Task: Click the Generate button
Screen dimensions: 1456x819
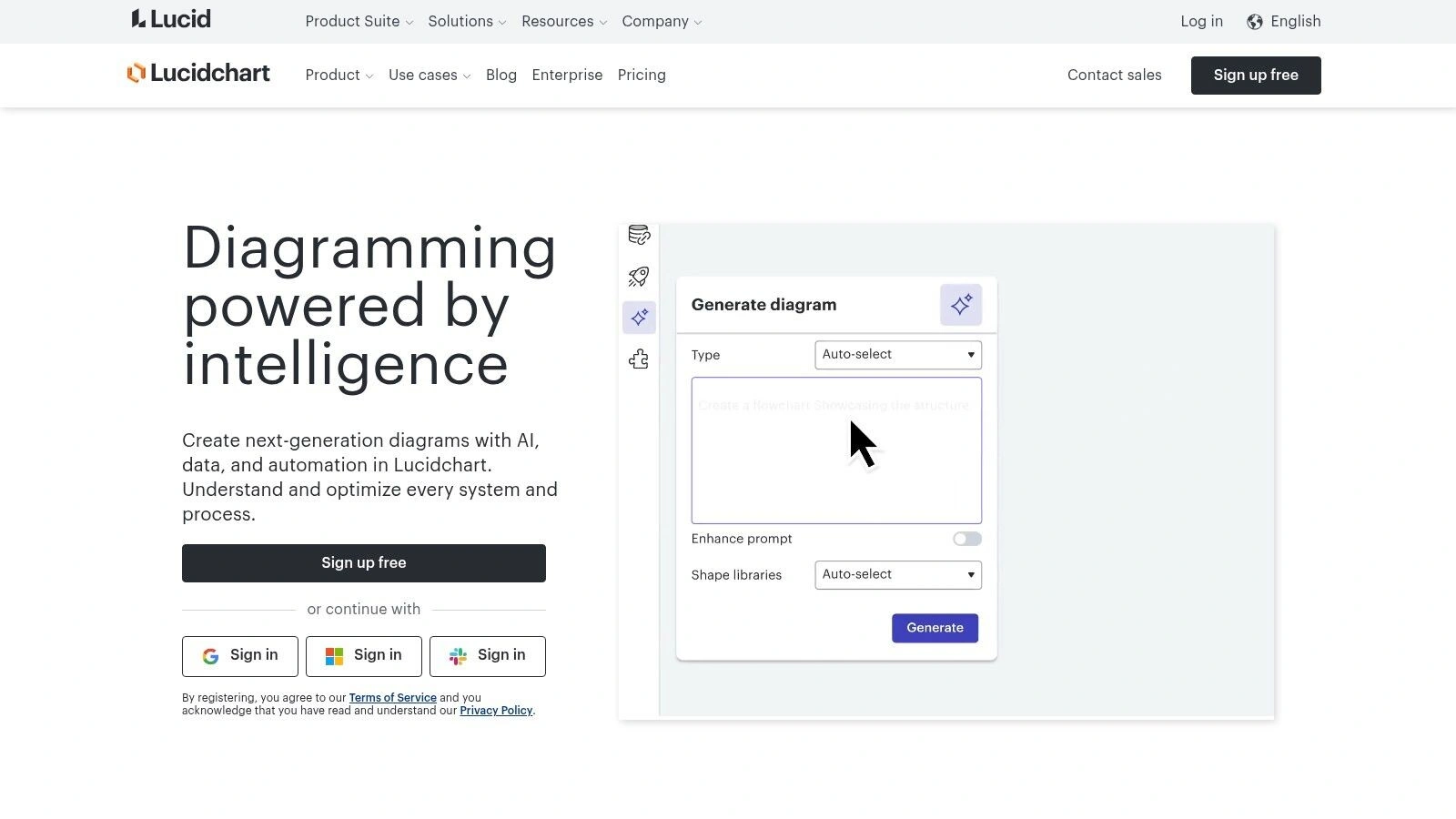Action: point(935,627)
